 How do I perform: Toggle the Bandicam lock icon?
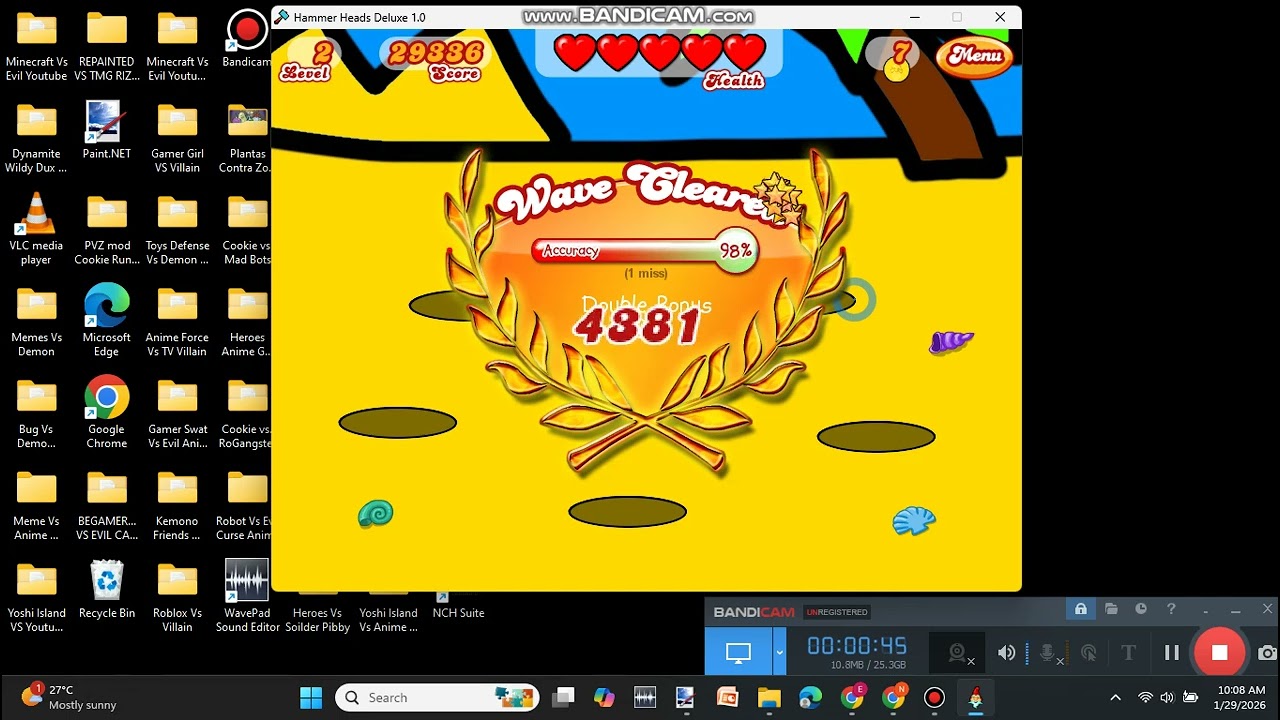1081,609
